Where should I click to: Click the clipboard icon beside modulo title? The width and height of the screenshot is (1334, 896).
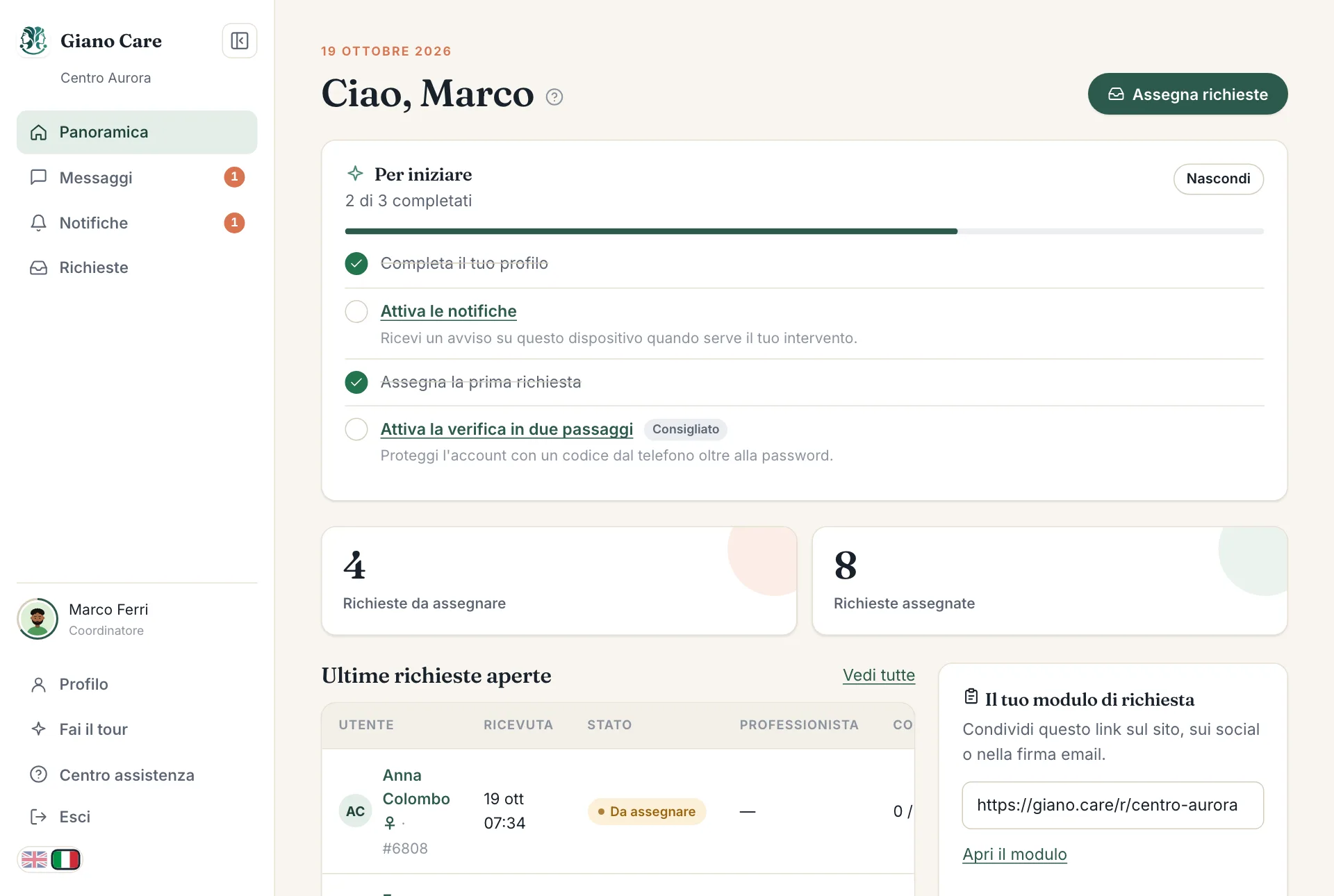pos(971,697)
